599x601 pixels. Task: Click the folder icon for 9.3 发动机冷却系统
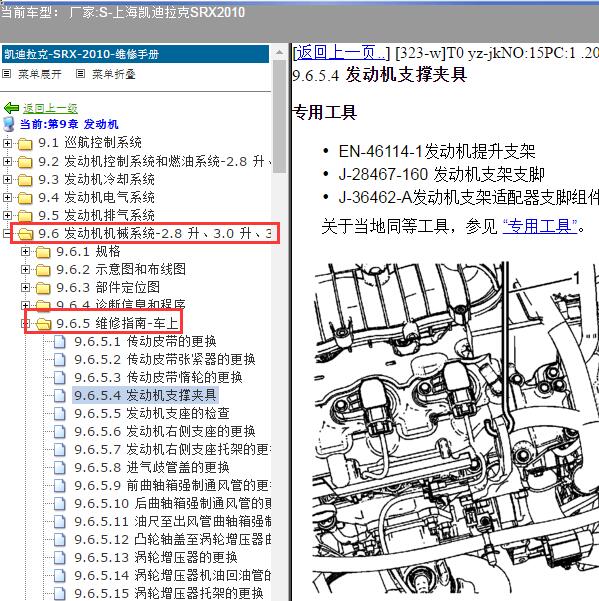25,180
